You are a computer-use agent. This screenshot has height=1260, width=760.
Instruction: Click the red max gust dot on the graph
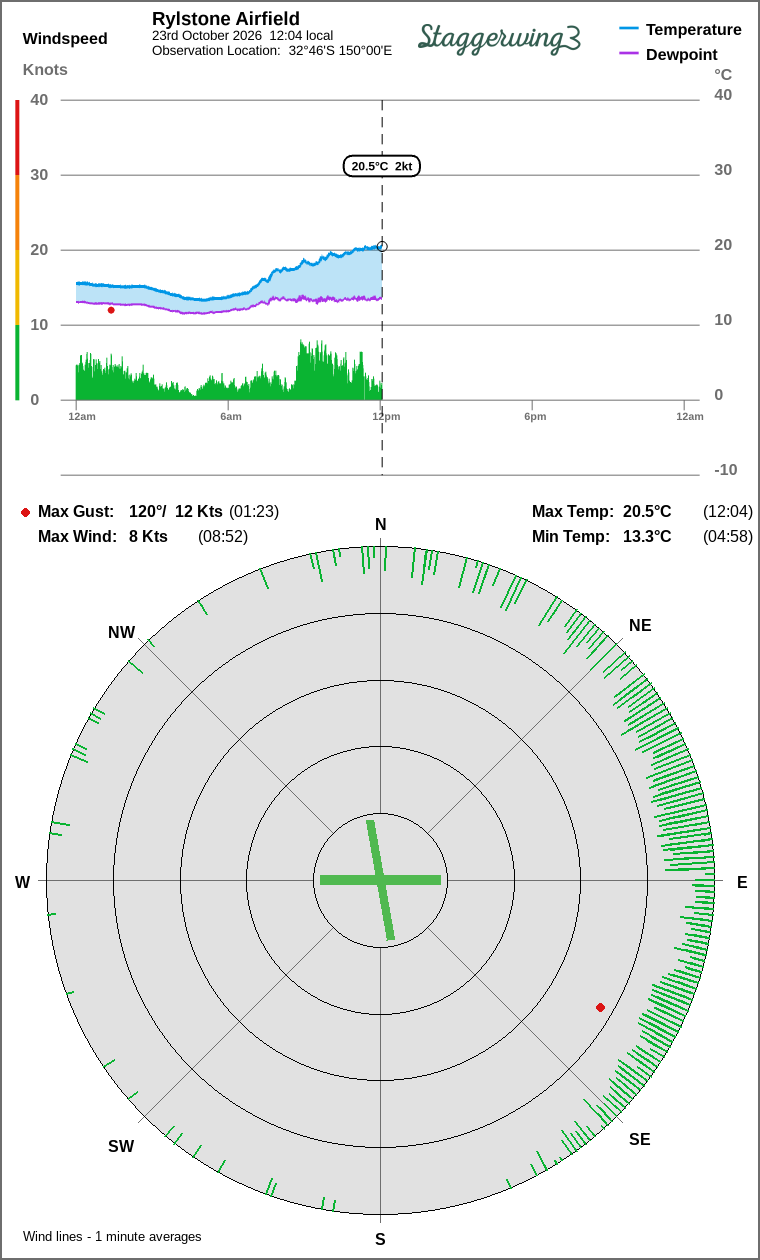pos(111,310)
